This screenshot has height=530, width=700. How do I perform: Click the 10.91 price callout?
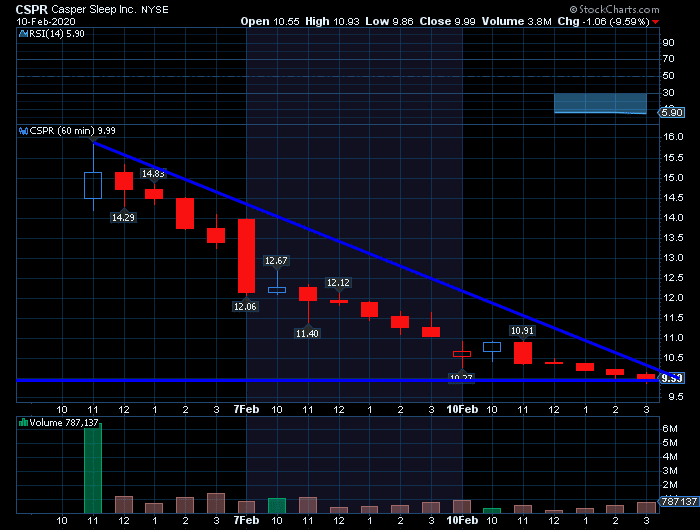click(x=522, y=331)
